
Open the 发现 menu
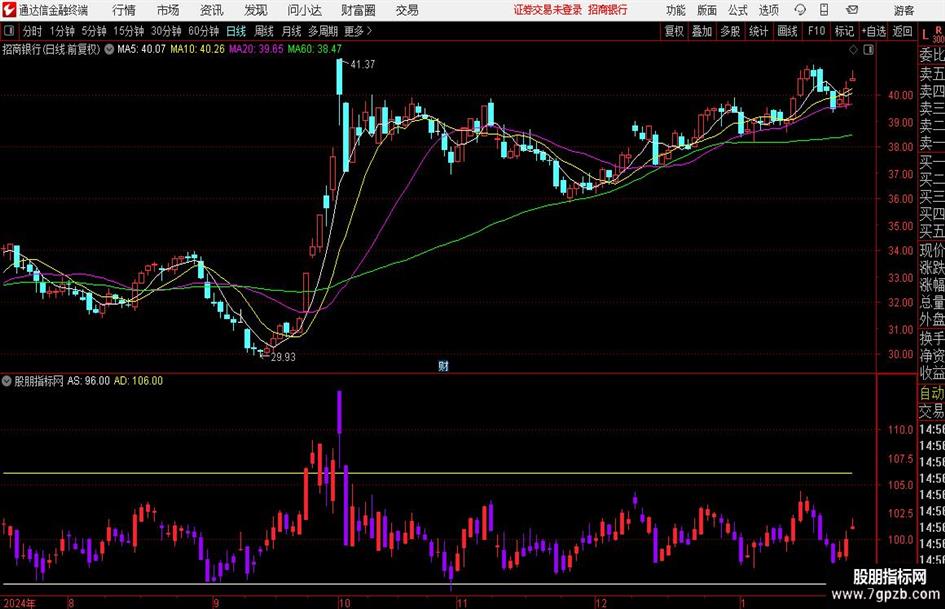(x=256, y=10)
